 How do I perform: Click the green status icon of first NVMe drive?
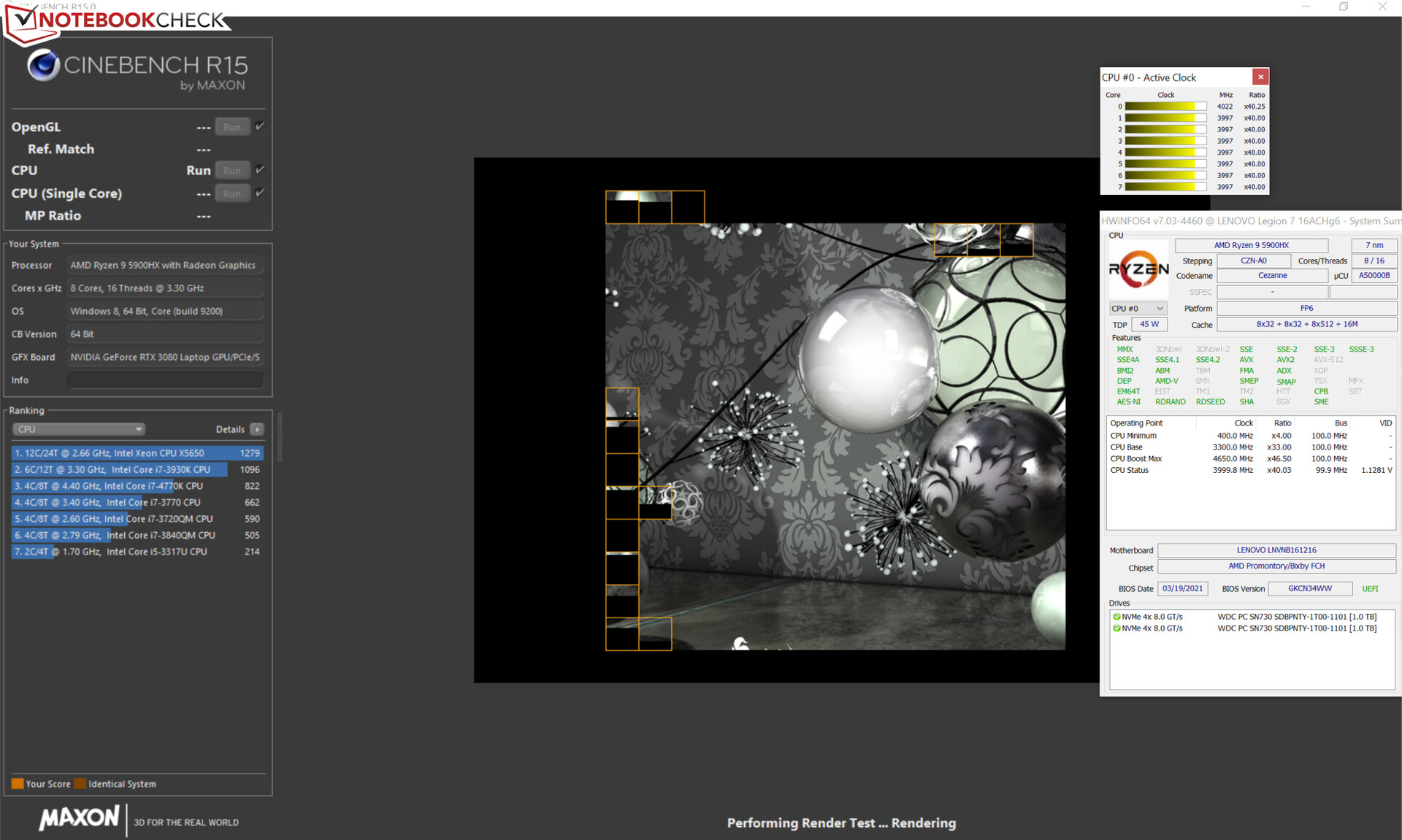[x=1116, y=617]
